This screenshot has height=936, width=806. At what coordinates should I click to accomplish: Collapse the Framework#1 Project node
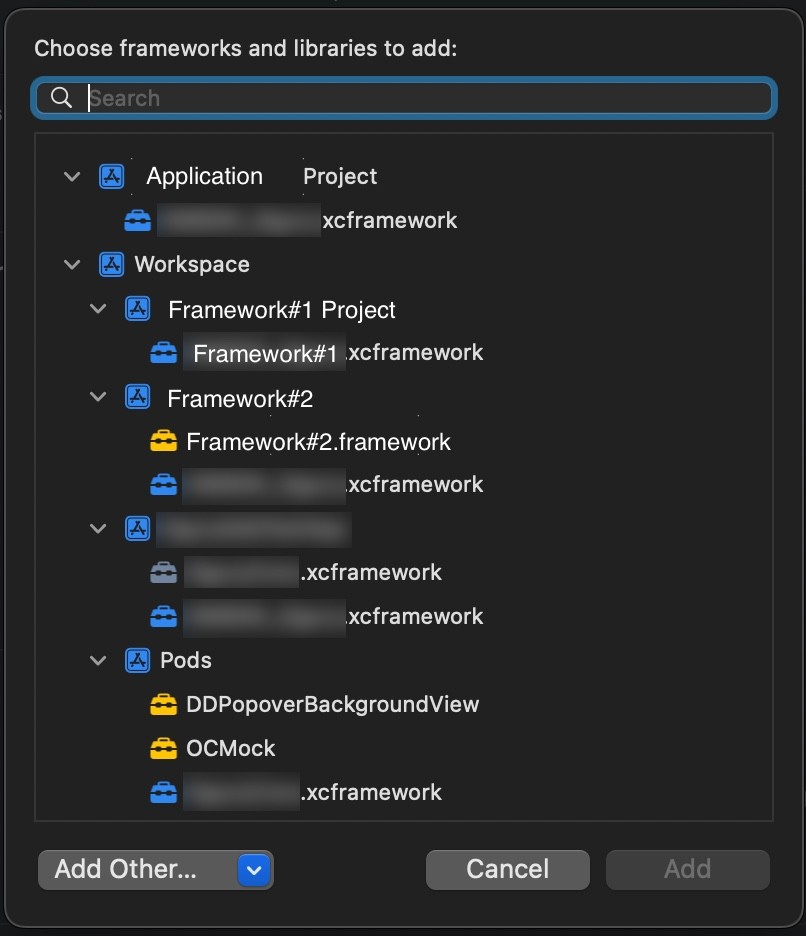pyautogui.click(x=98, y=309)
